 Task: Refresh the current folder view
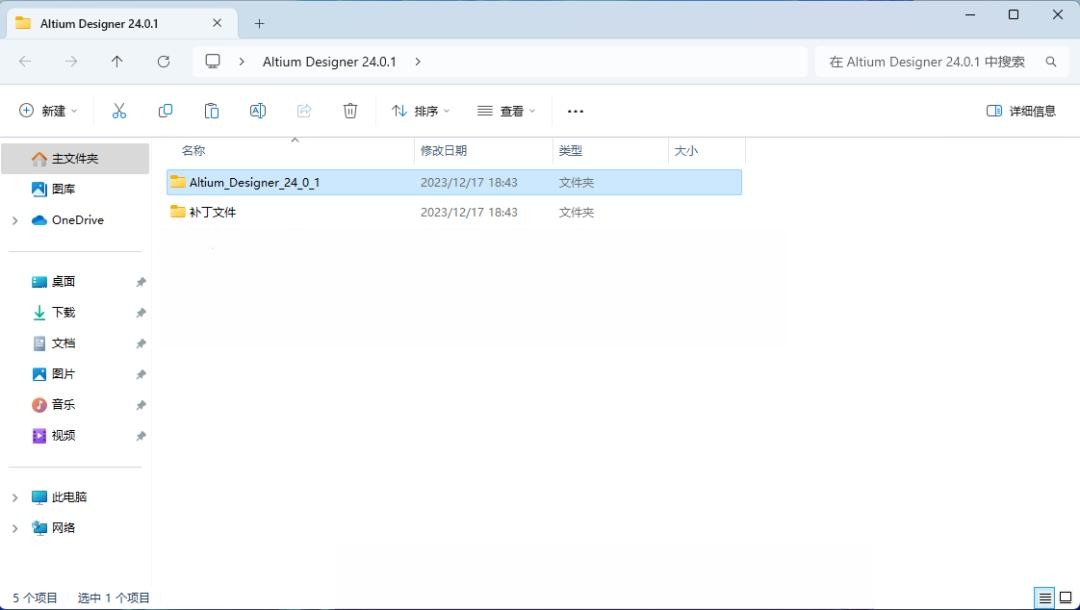tap(163, 61)
